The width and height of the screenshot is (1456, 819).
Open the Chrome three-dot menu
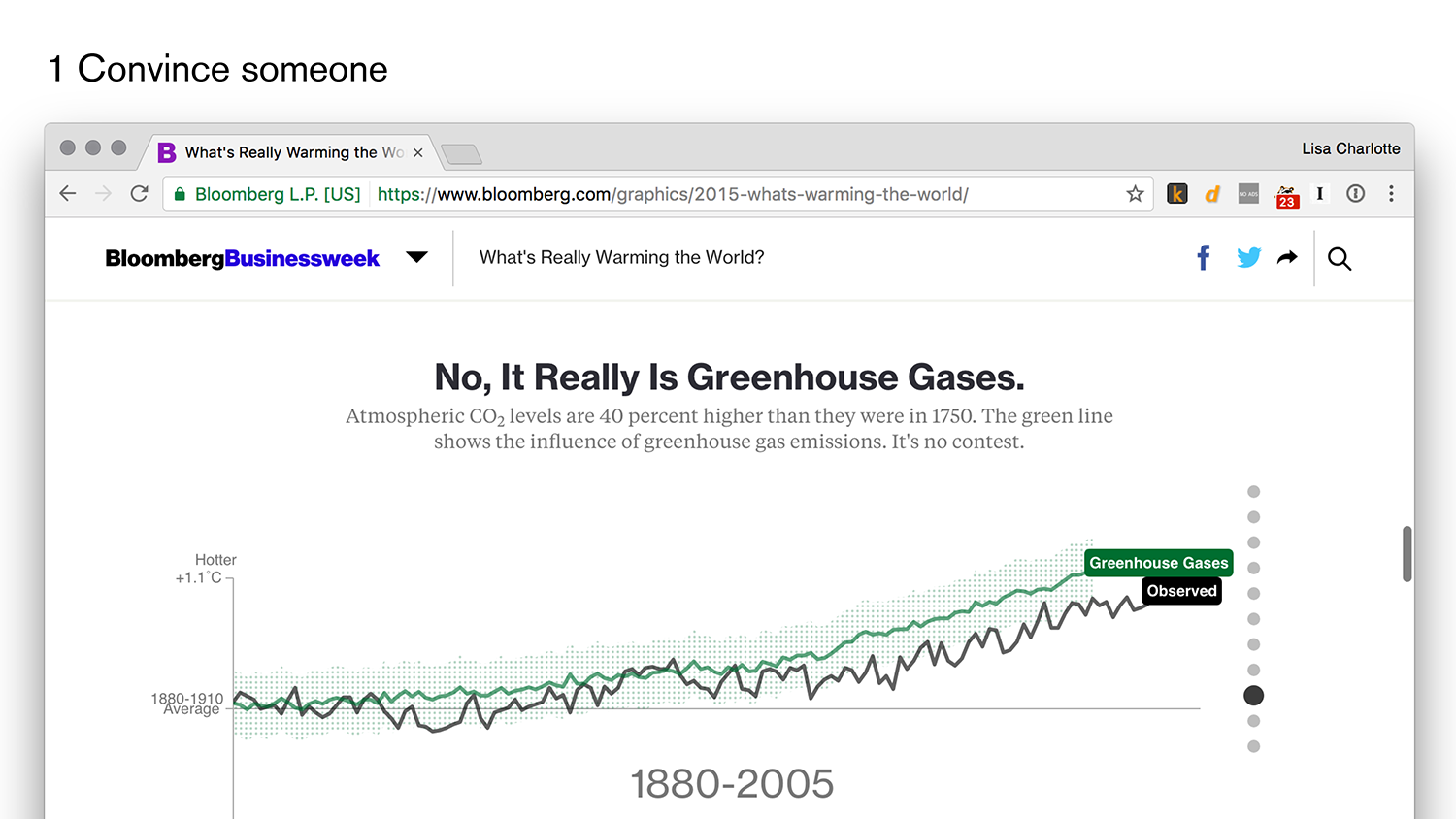tap(1391, 194)
